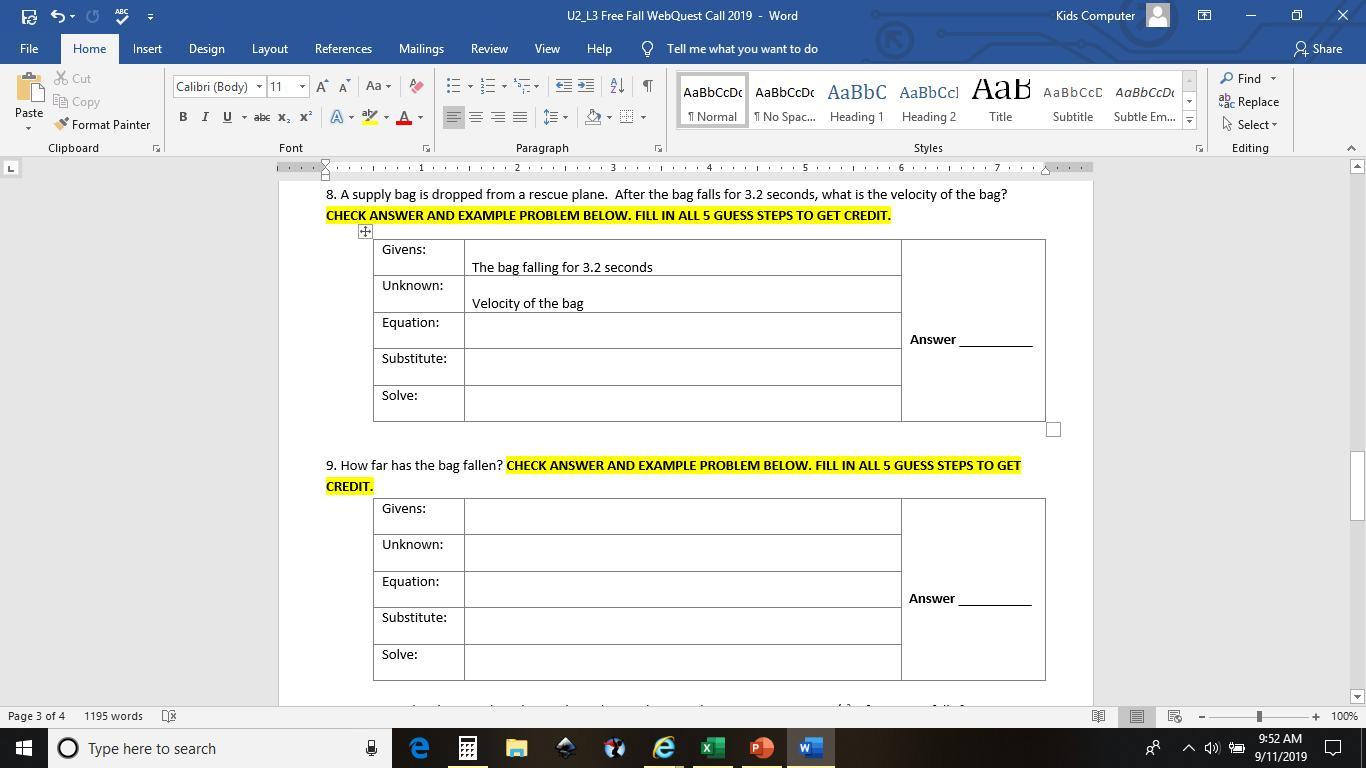Justify the paragraph text
The width and height of the screenshot is (1366, 768).
point(520,118)
